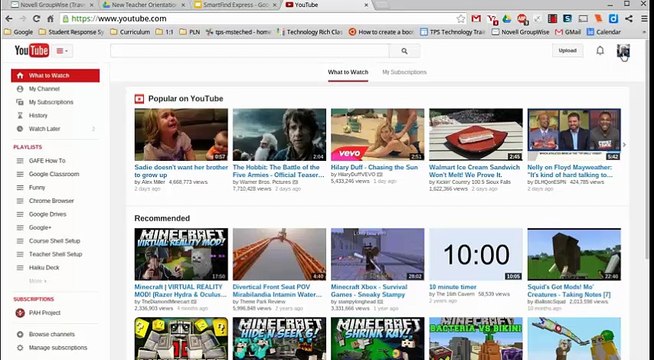
Task: Open the Chrome Browser playlist
Action: [x=51, y=201]
